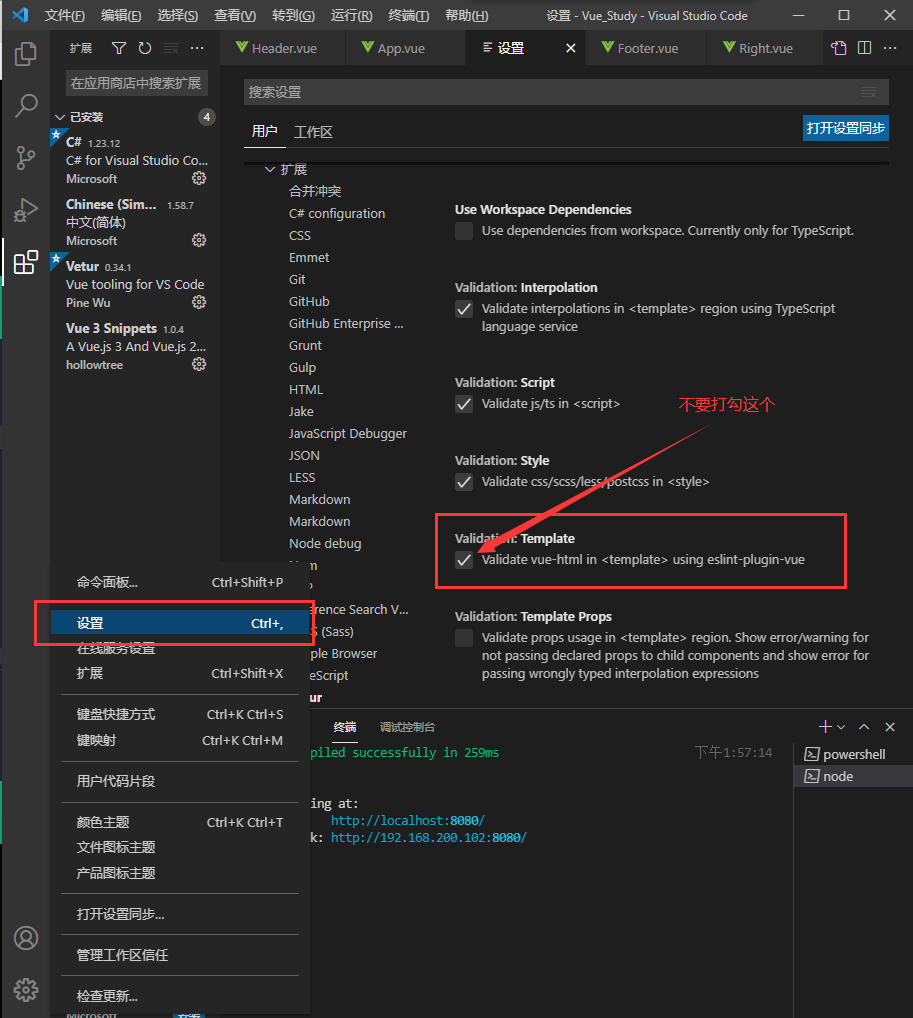Split the editor to the right

click(x=864, y=48)
